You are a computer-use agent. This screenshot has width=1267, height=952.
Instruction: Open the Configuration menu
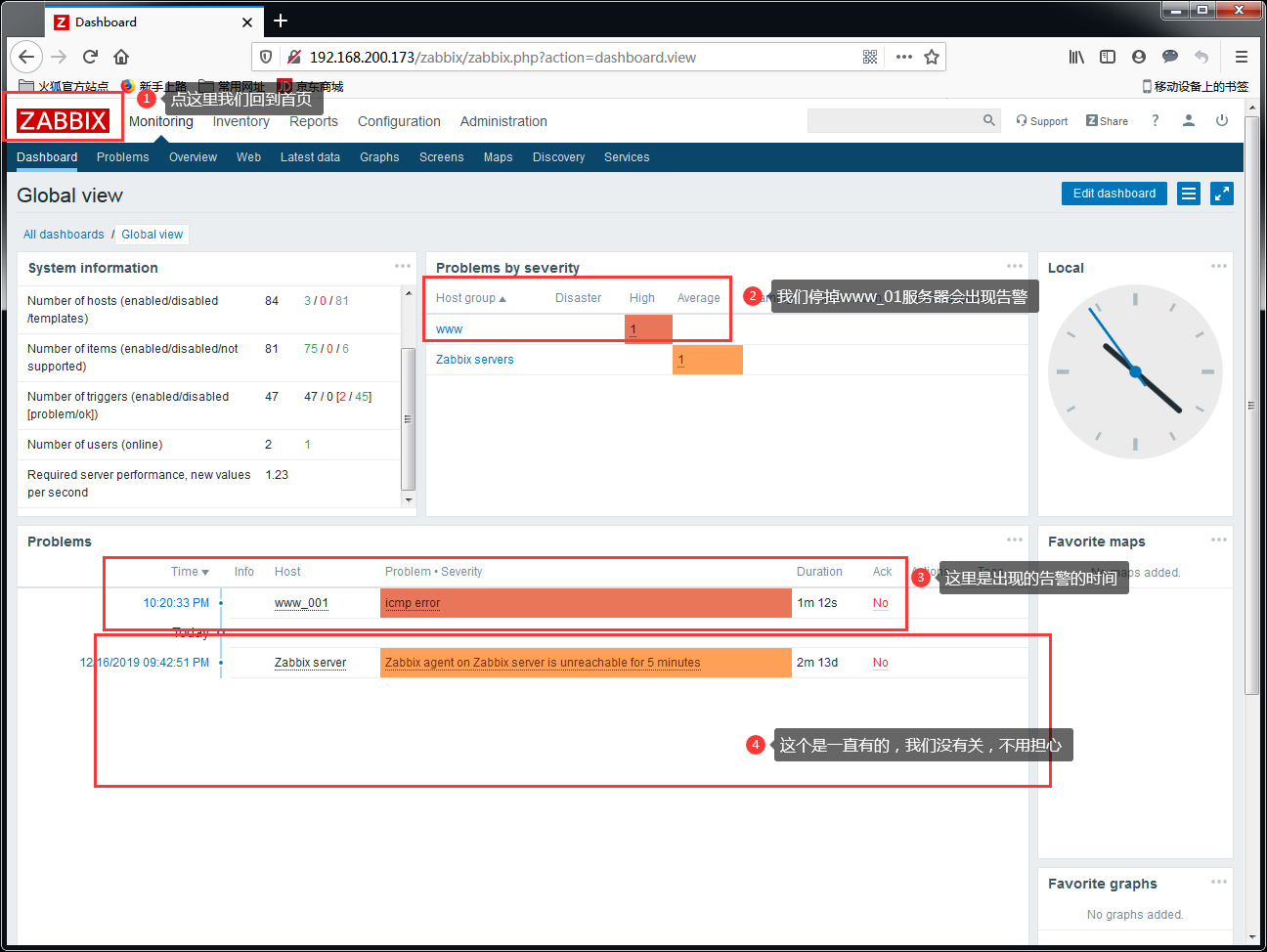(399, 121)
